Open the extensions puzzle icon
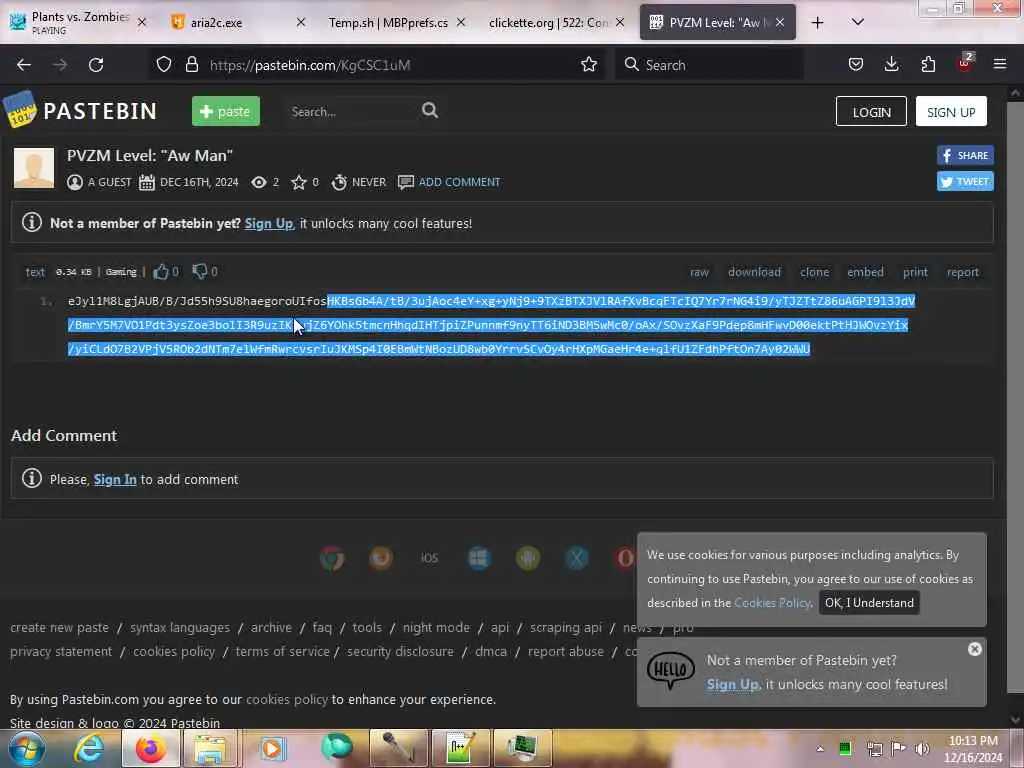1024x768 pixels. pos(928,64)
